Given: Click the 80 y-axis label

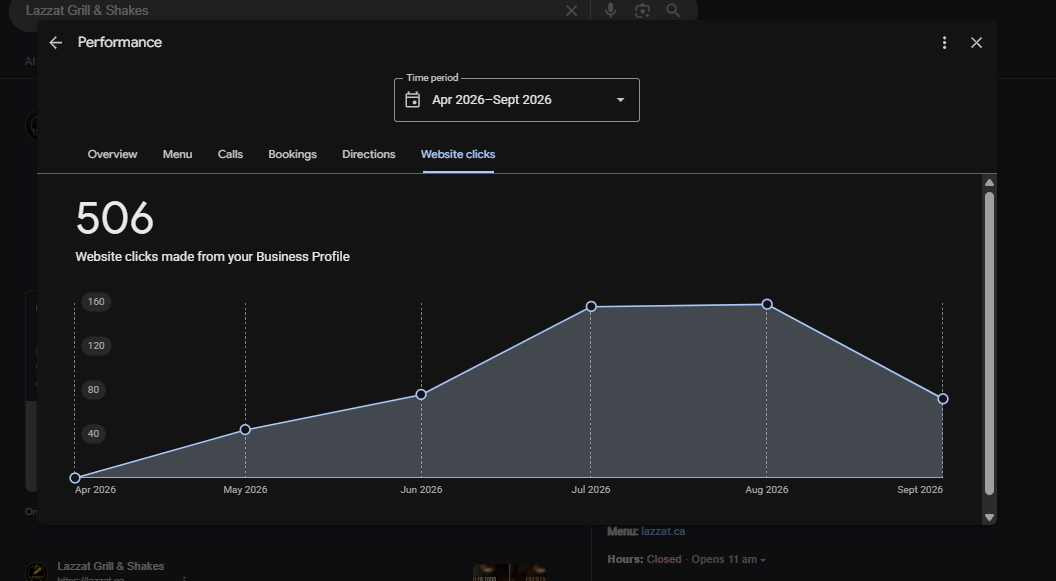Looking at the screenshot, I should tap(94, 389).
